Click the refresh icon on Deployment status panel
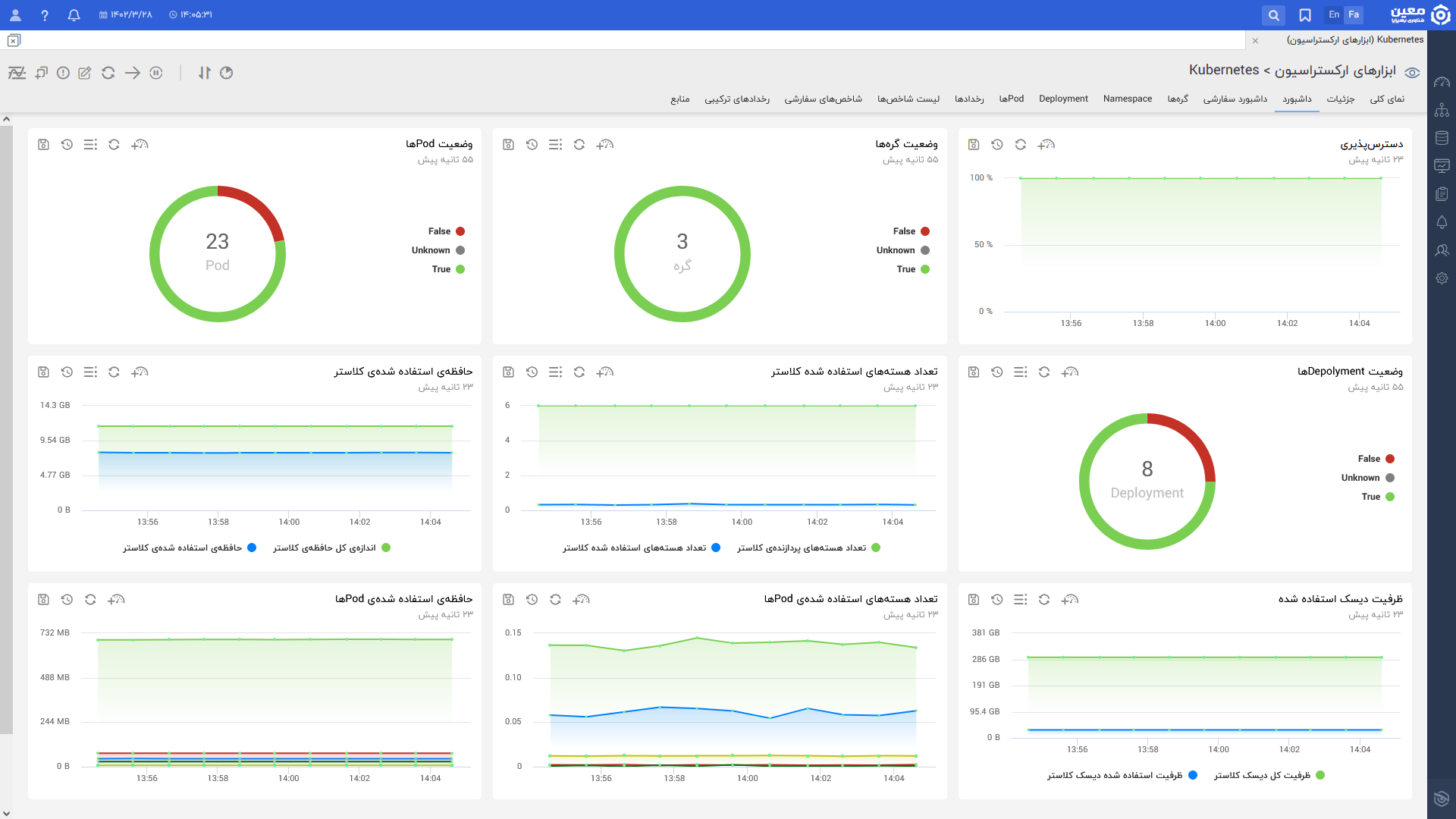The image size is (1456, 819). tap(1044, 372)
